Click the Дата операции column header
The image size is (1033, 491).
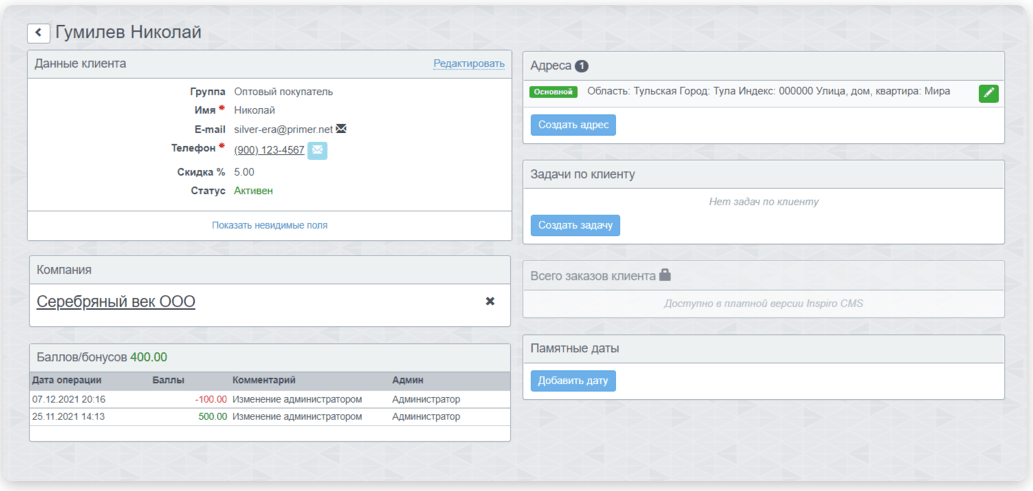click(66, 380)
